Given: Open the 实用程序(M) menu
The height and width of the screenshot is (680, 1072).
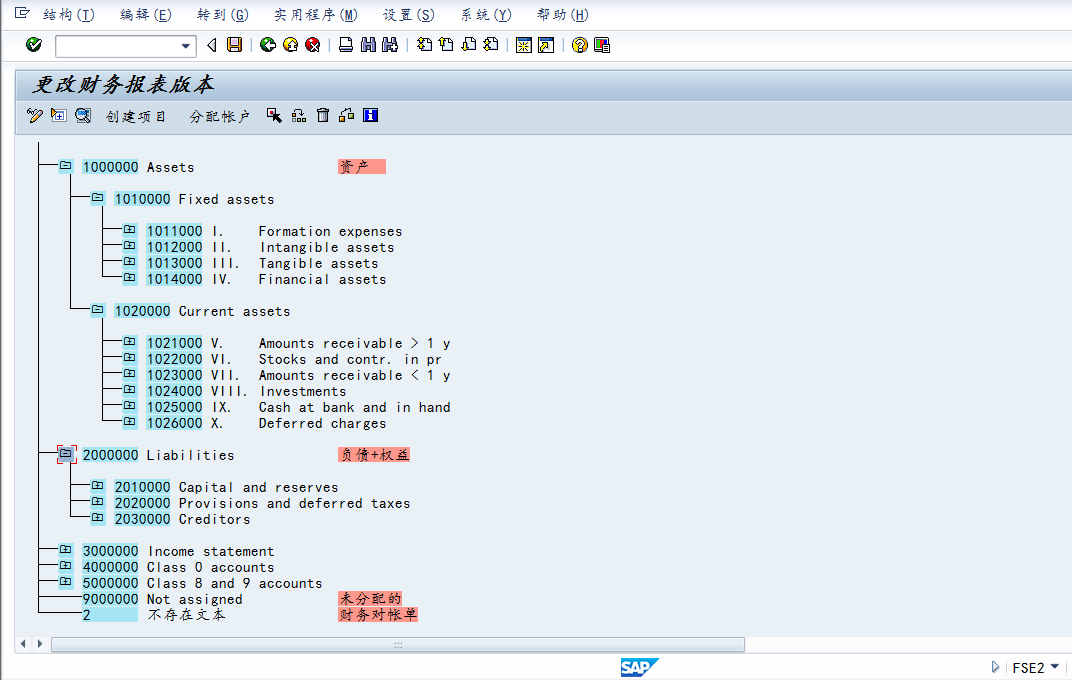Looking at the screenshot, I should (315, 14).
